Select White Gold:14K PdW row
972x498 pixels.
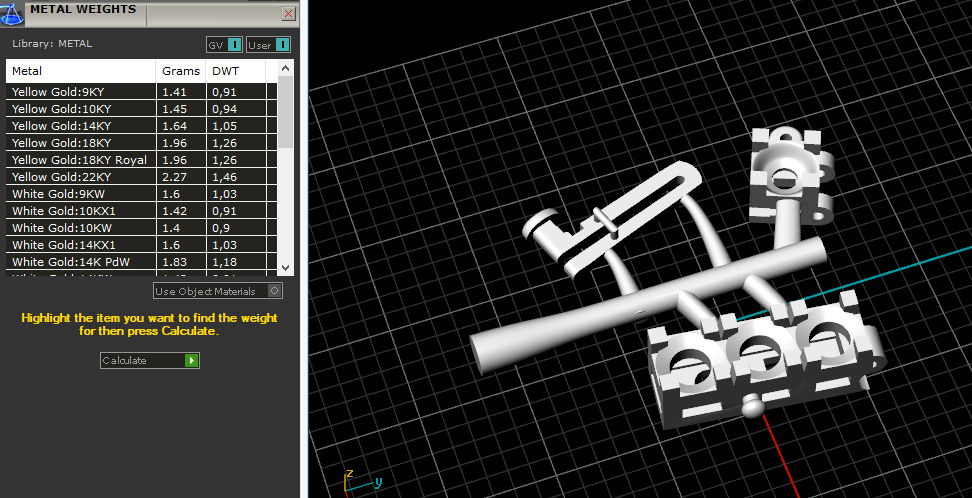point(141,262)
